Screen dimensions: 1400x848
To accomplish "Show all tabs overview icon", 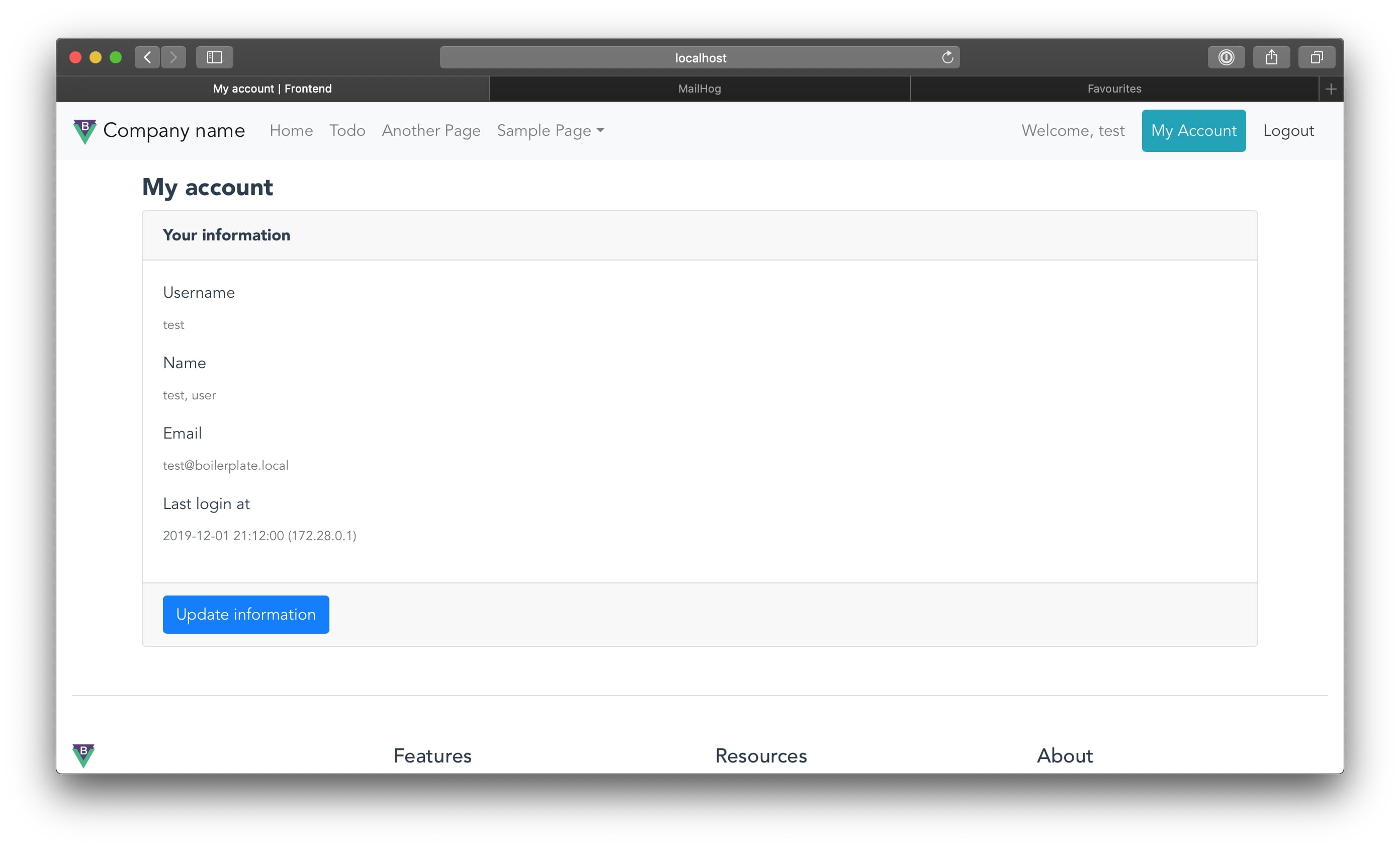I will [x=1316, y=57].
